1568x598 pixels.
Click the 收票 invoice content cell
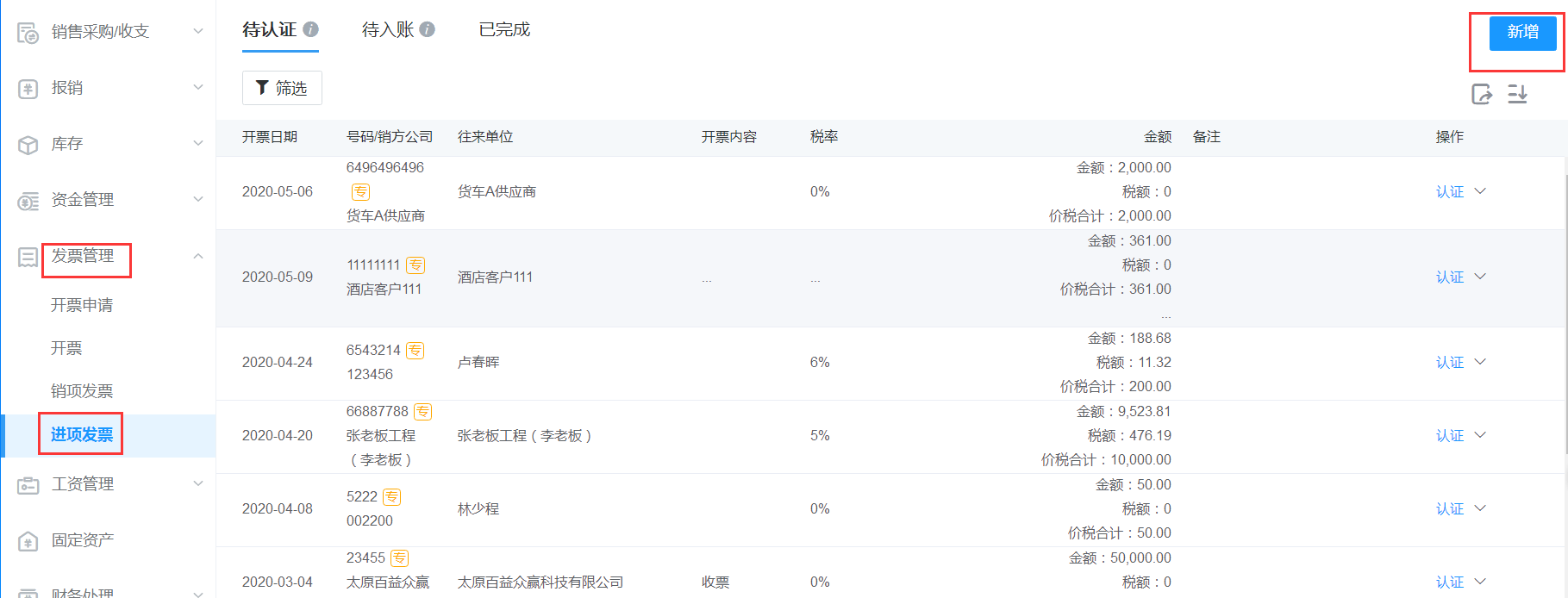pos(715,582)
